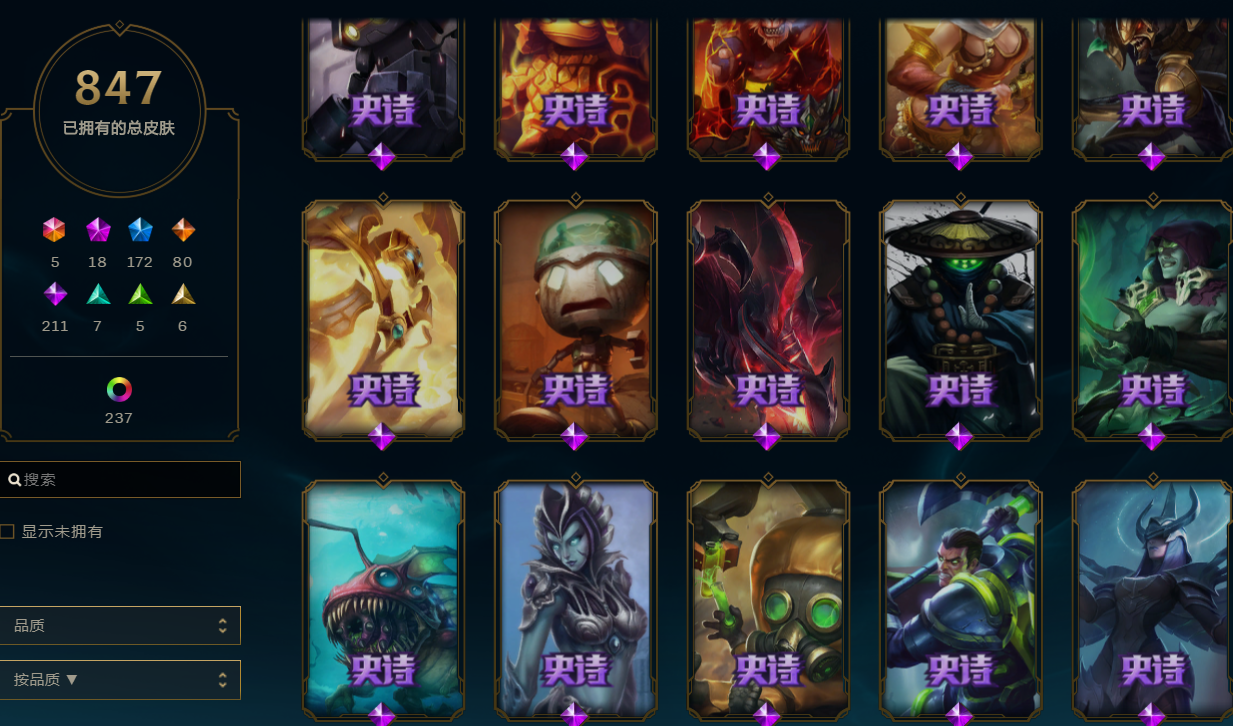This screenshot has width=1233, height=726.
Task: Select the magenta pentagon gem with count 18
Action: point(97,230)
